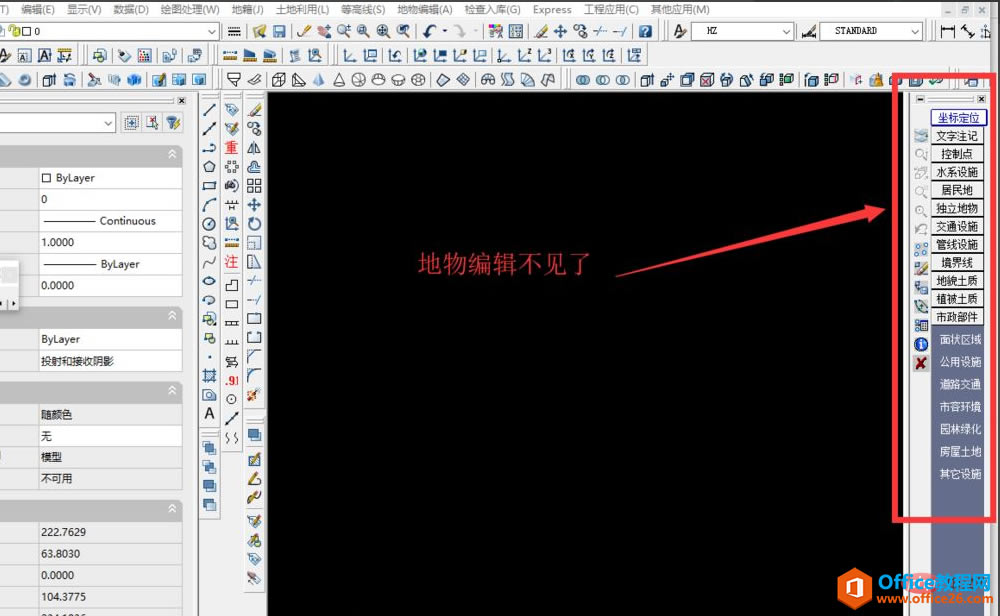Select the Circle draw tool
The image size is (1000, 616).
pyautogui.click(x=209, y=224)
